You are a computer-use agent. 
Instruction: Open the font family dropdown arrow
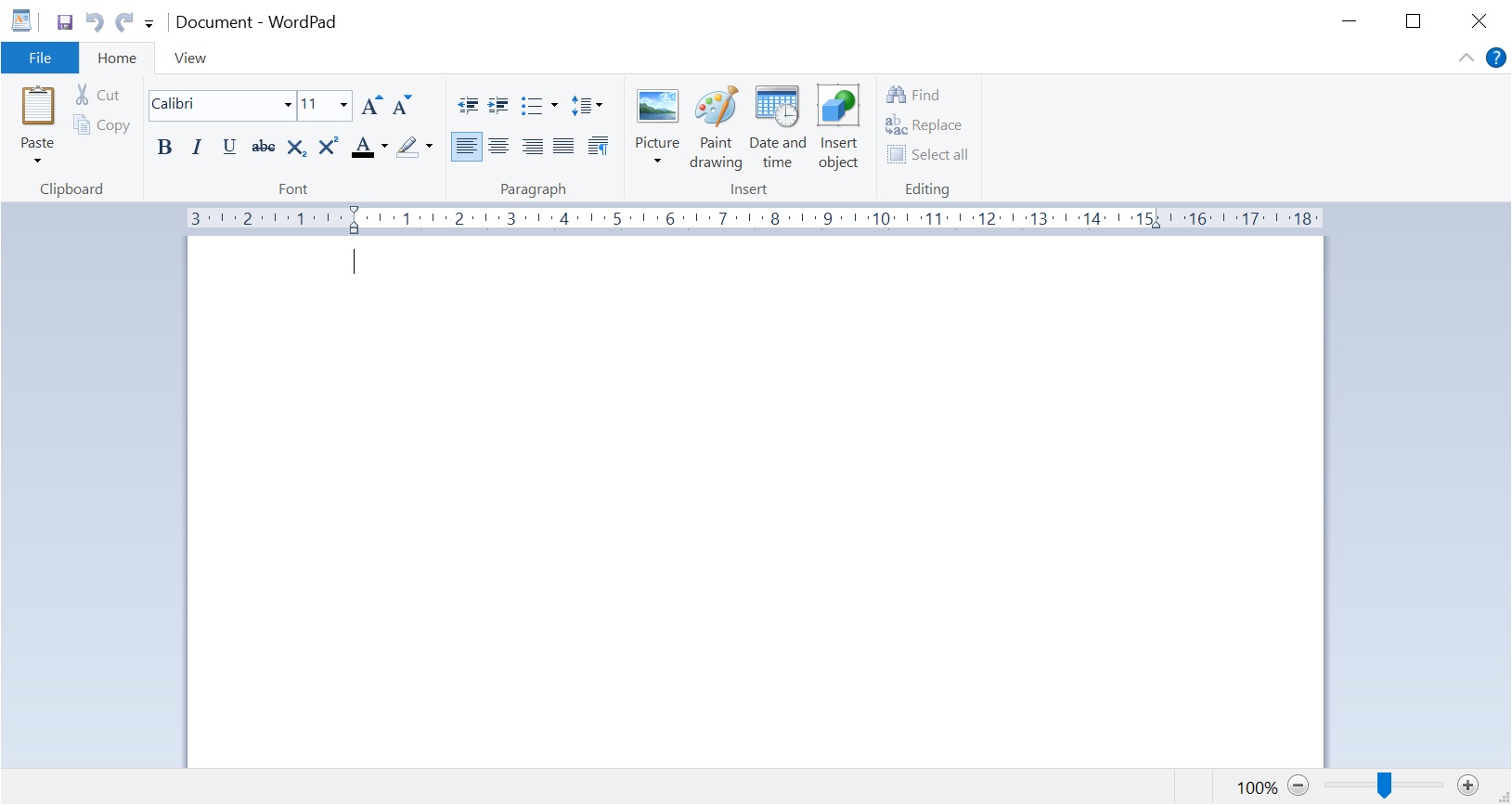coord(288,105)
